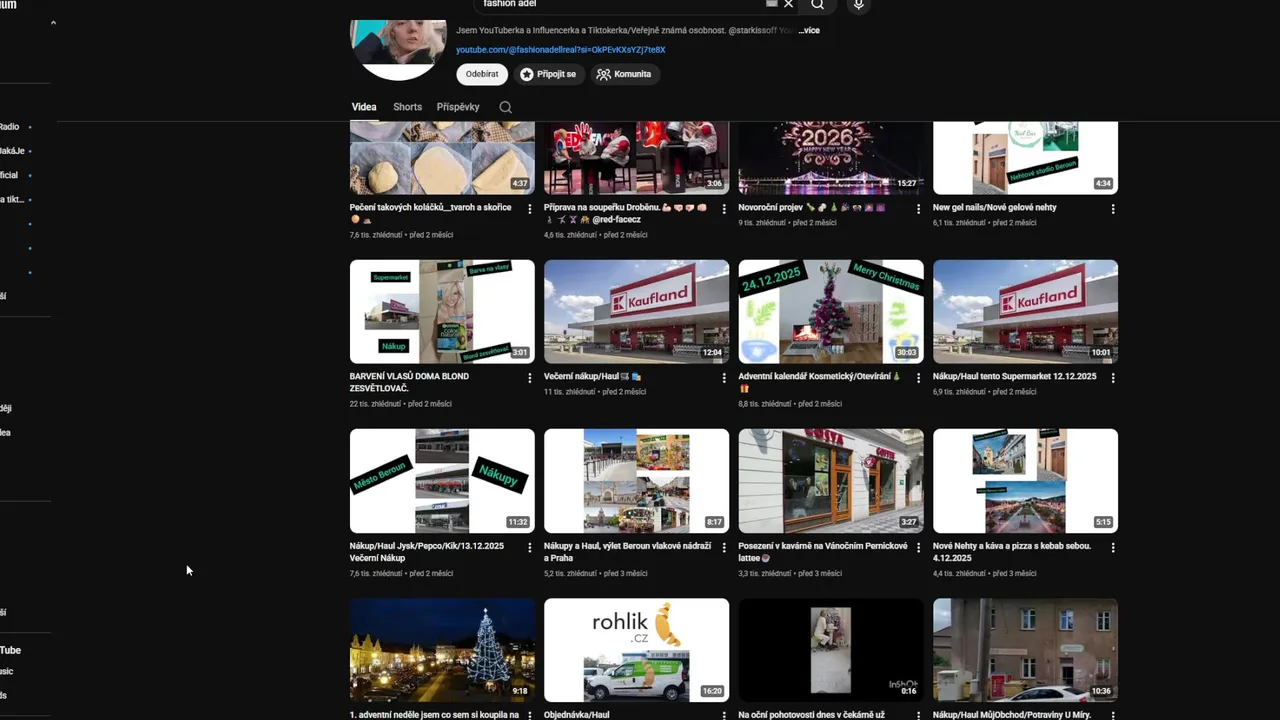Play the Costa coffee shop thumbnail

click(831, 481)
